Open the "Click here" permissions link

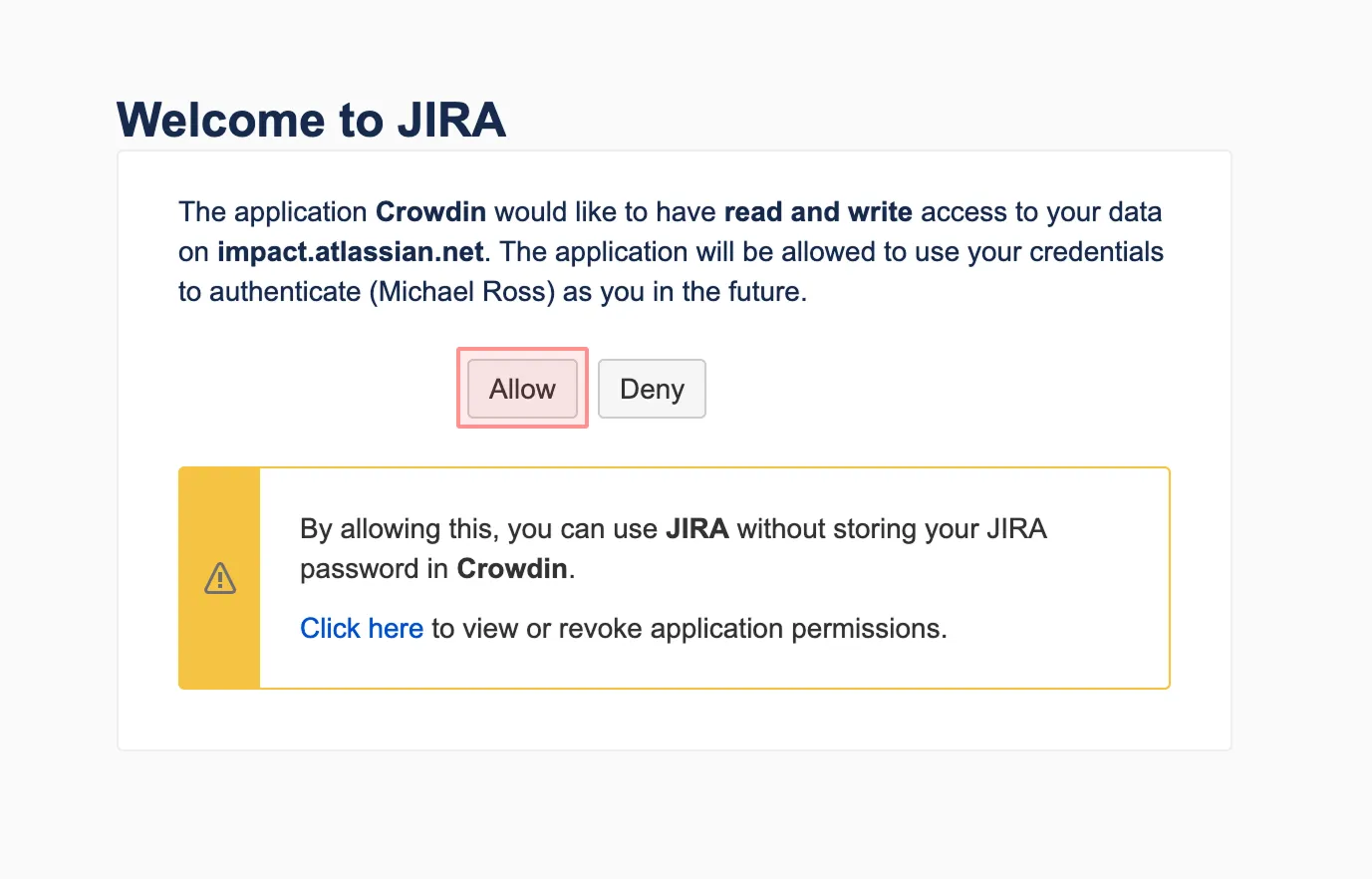point(362,629)
